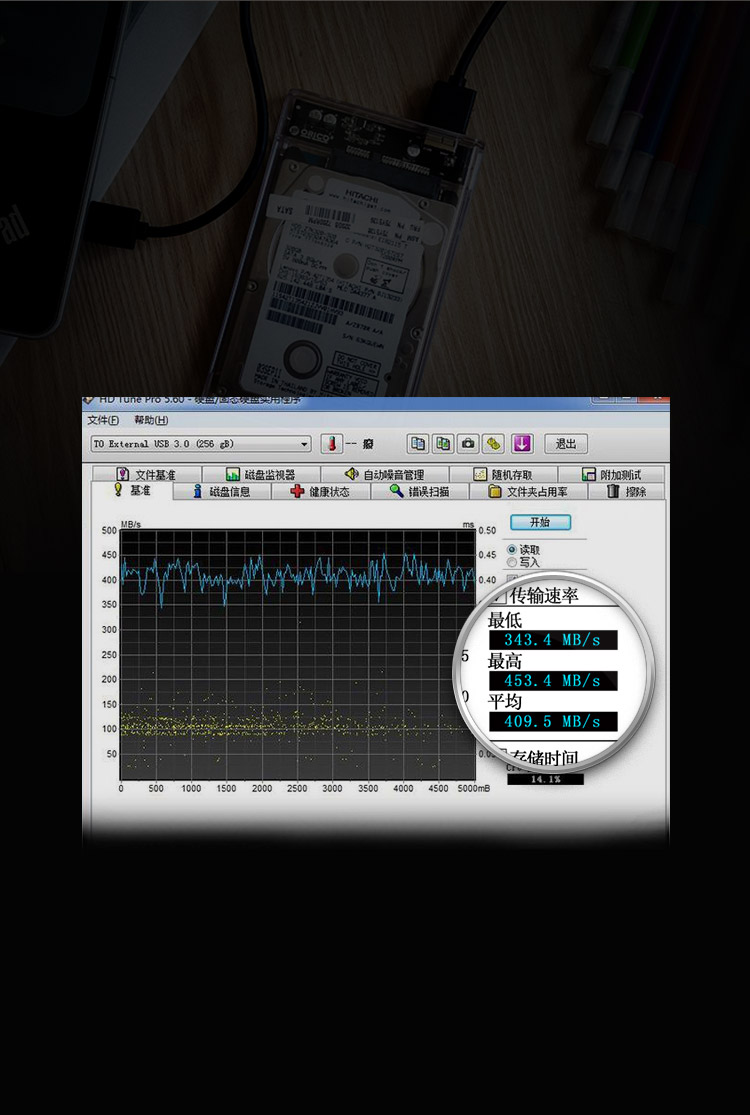Switch to the 擦除 erase tab
The image size is (750, 1115).
(626, 491)
